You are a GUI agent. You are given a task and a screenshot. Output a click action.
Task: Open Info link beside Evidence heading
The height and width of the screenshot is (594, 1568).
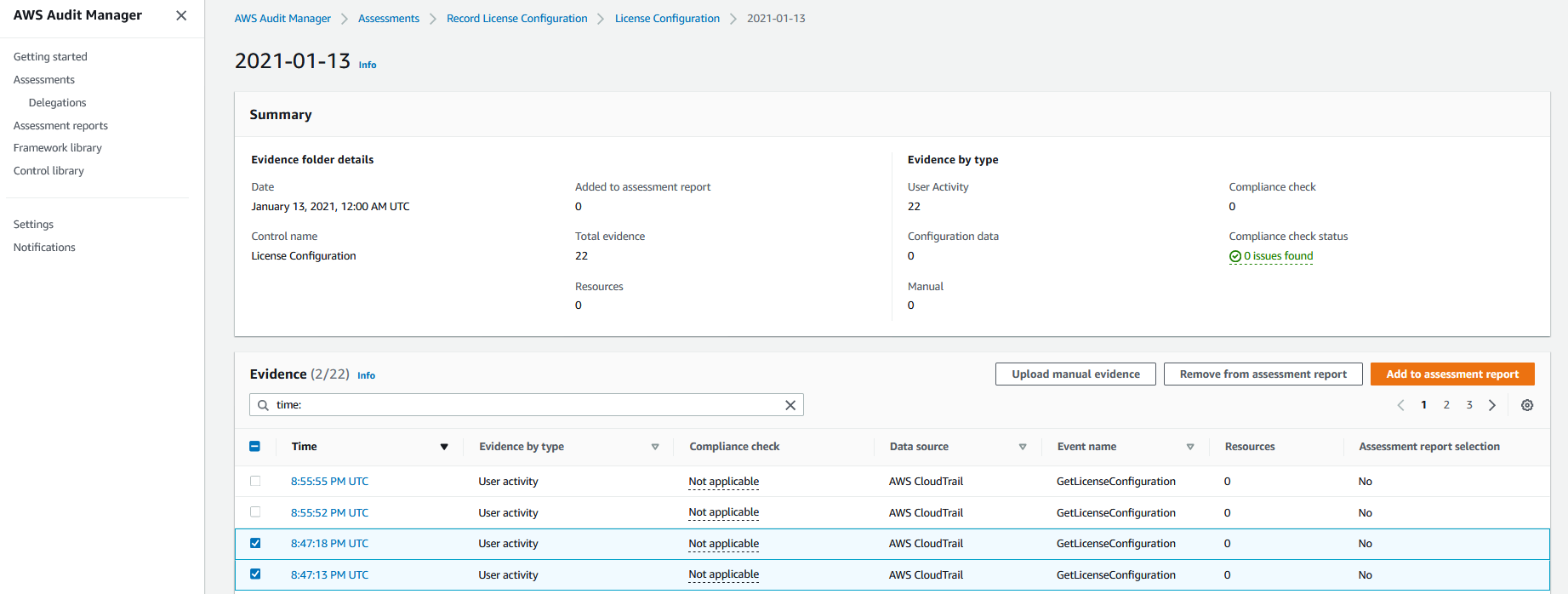[x=366, y=375]
